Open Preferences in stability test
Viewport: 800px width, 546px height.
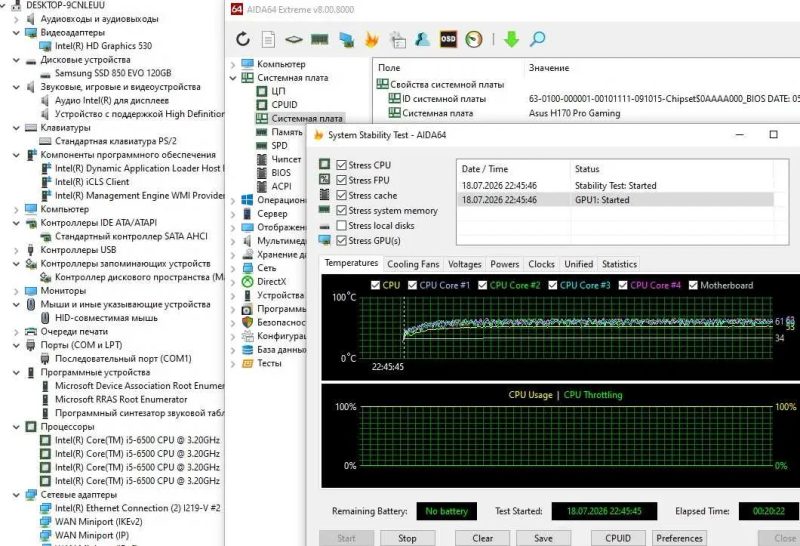(x=680, y=538)
